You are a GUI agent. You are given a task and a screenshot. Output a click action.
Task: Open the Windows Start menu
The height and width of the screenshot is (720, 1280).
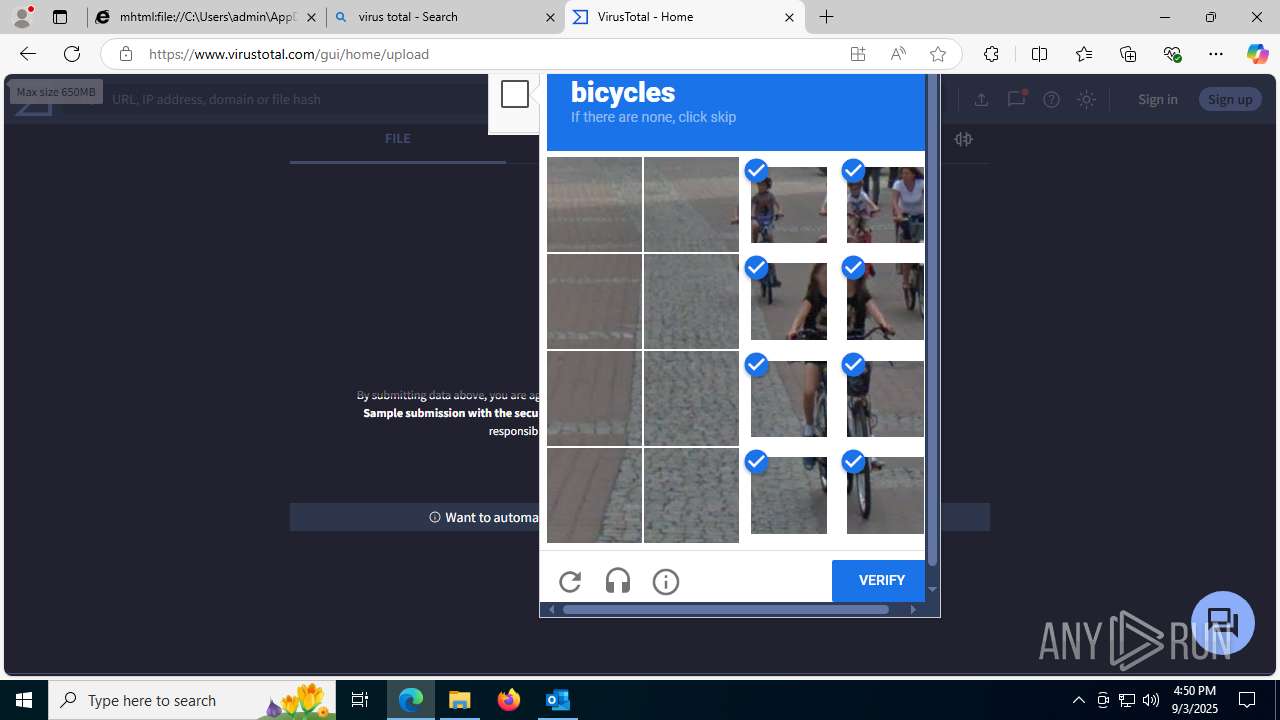tap(24, 700)
